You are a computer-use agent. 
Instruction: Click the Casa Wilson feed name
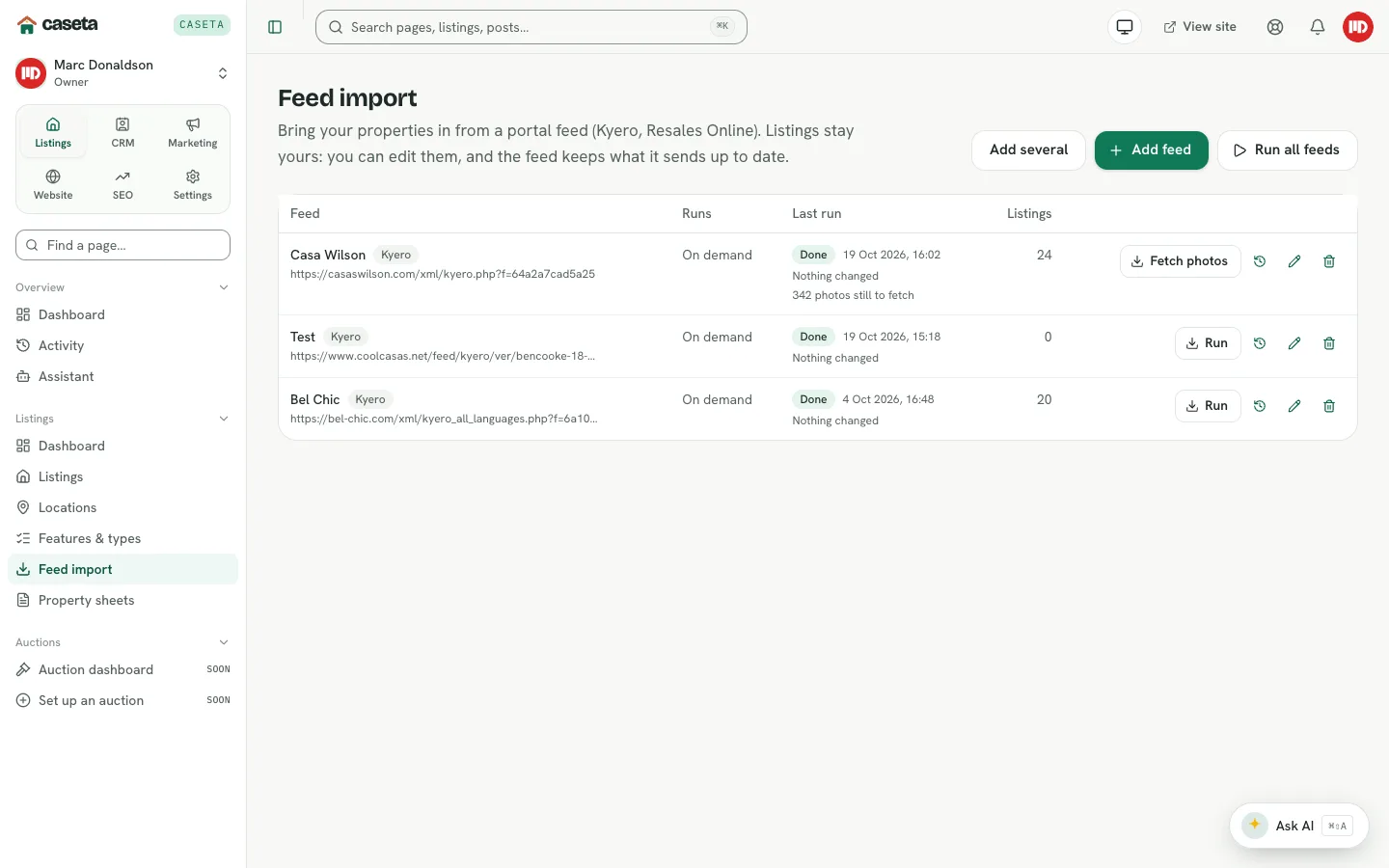pyautogui.click(x=328, y=255)
